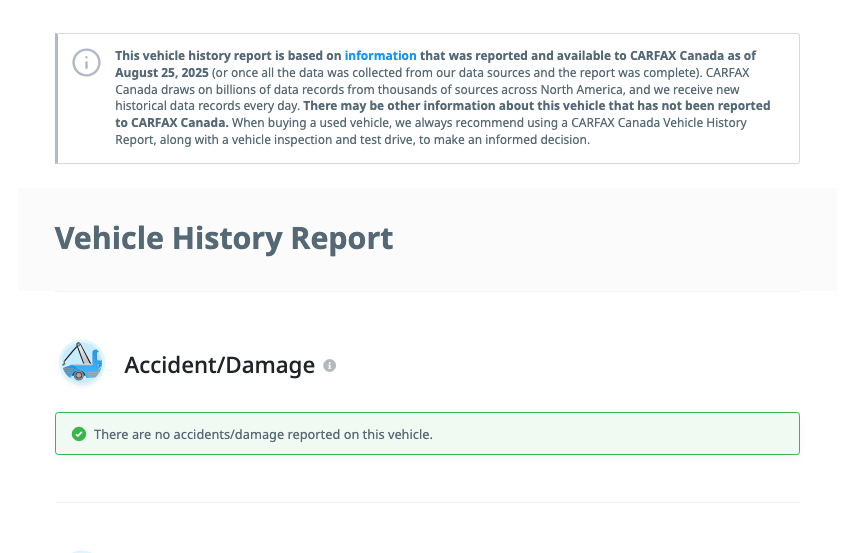This screenshot has width=860, height=553.
Task: Click the empty right side of the green banner
Action: (x=650, y=434)
